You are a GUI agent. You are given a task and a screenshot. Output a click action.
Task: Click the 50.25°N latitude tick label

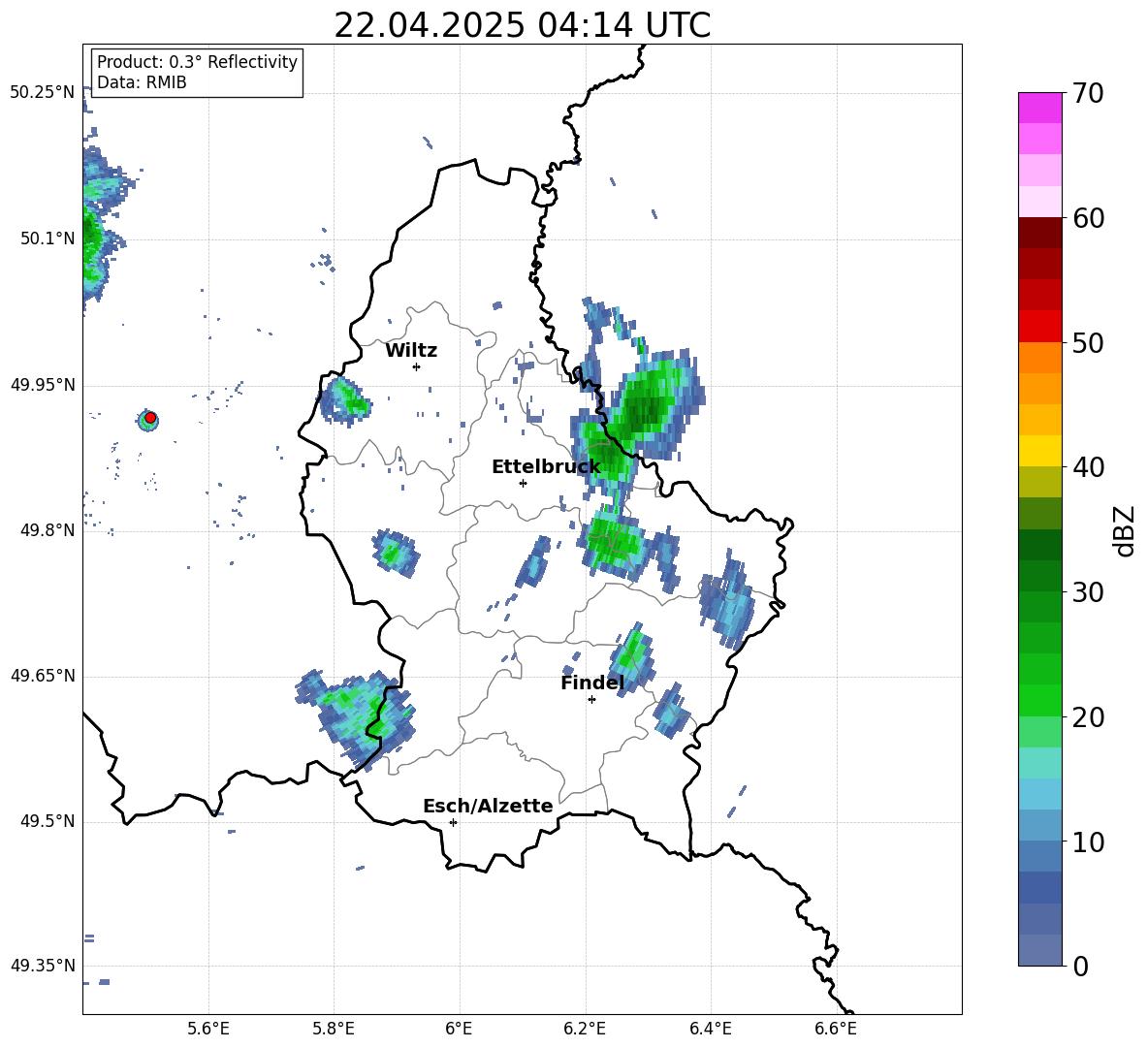(x=43, y=93)
